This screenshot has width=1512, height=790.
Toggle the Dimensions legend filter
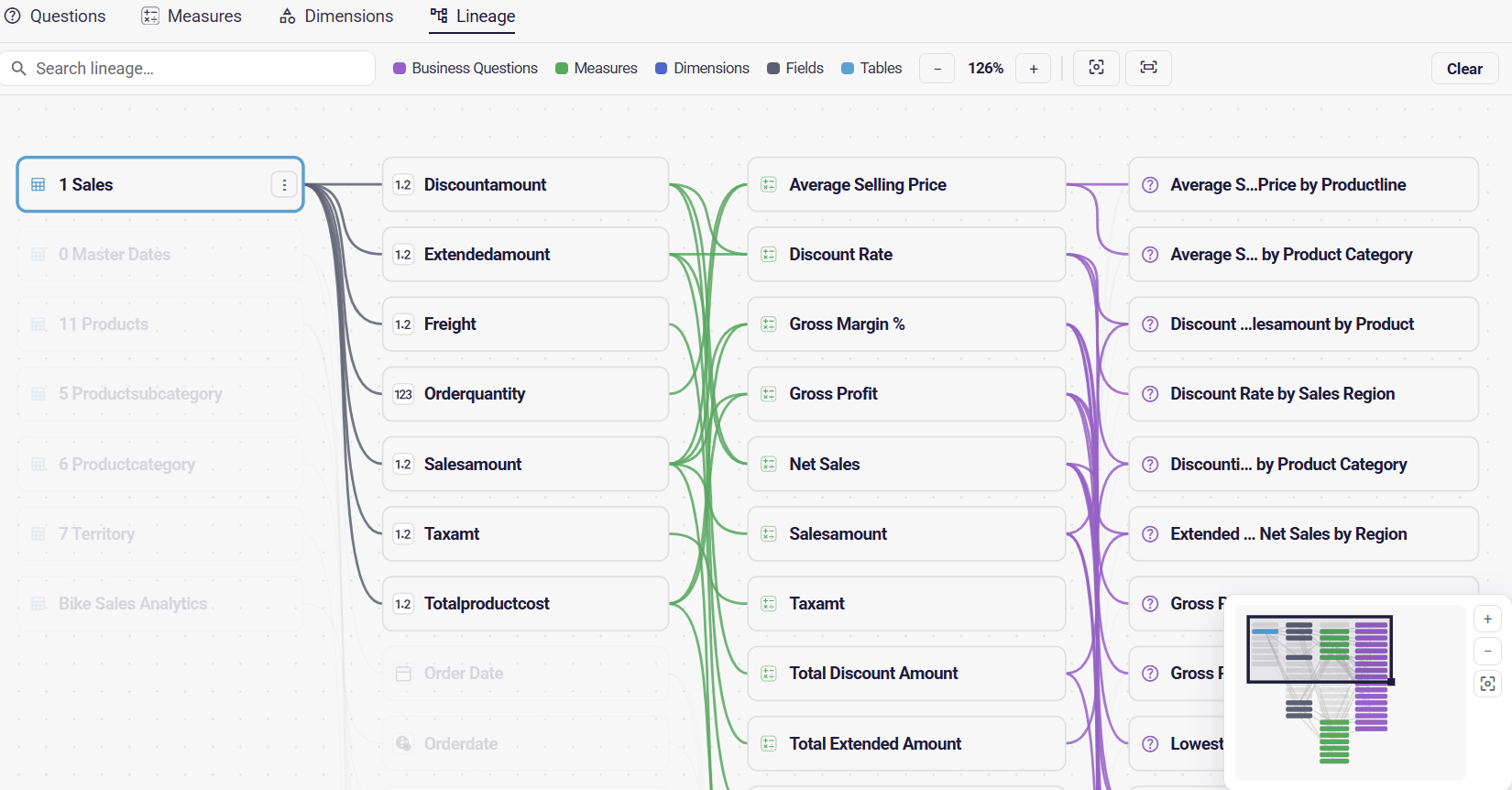pyautogui.click(x=703, y=69)
